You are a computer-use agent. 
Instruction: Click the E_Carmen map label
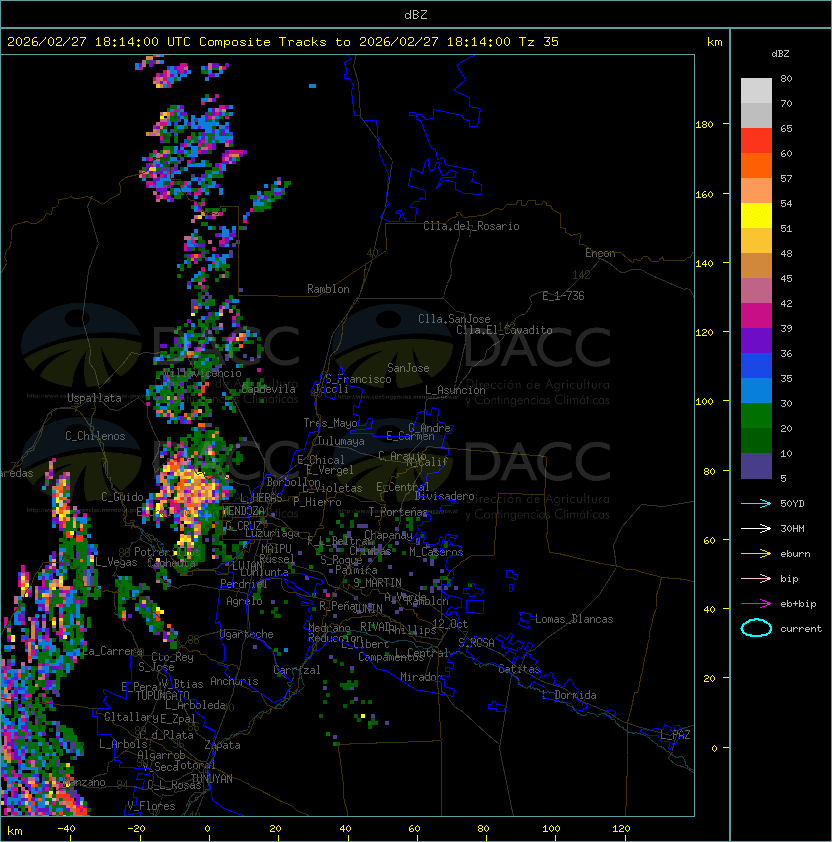click(410, 435)
